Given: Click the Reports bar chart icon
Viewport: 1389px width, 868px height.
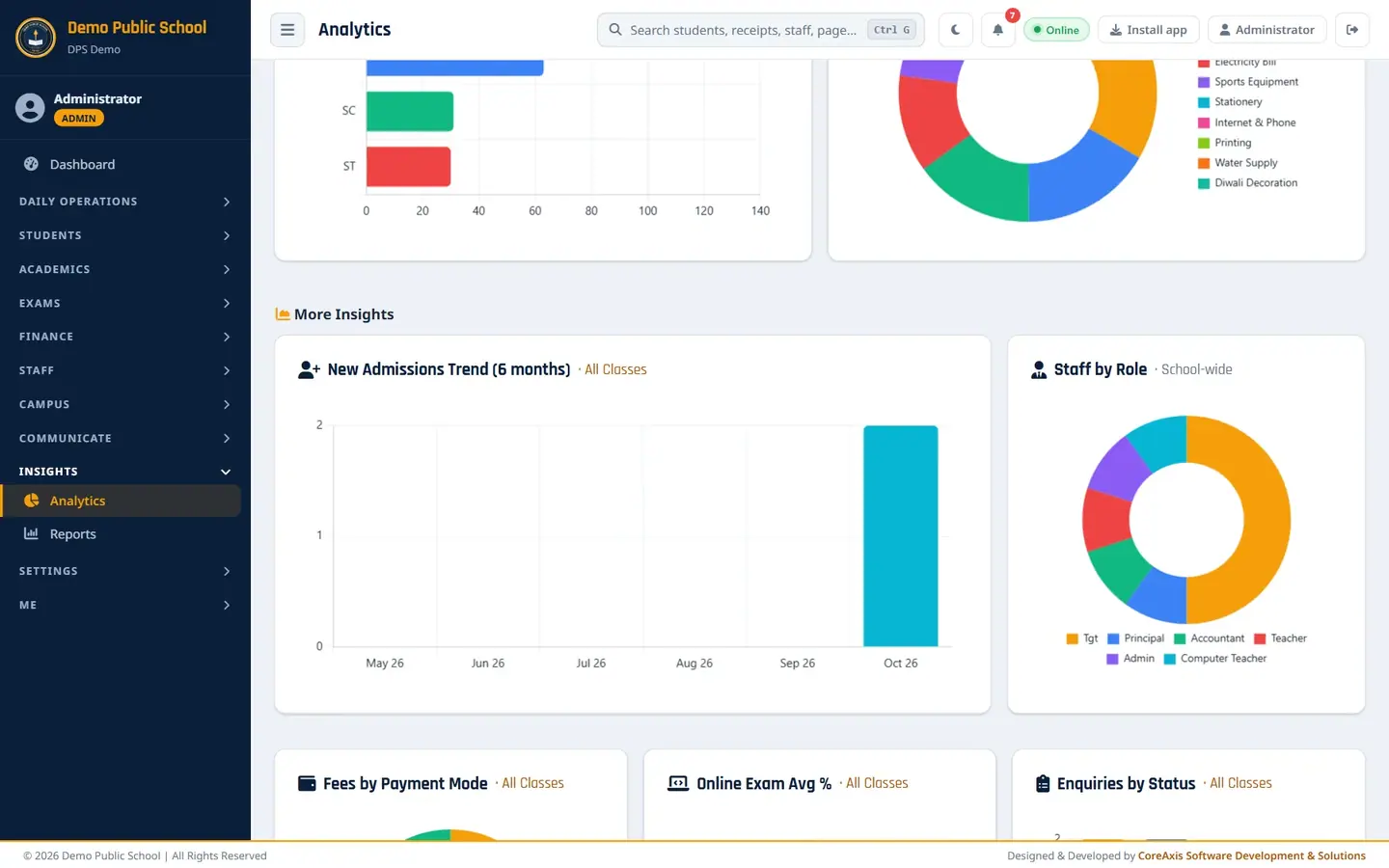Looking at the screenshot, I should pos(31,533).
